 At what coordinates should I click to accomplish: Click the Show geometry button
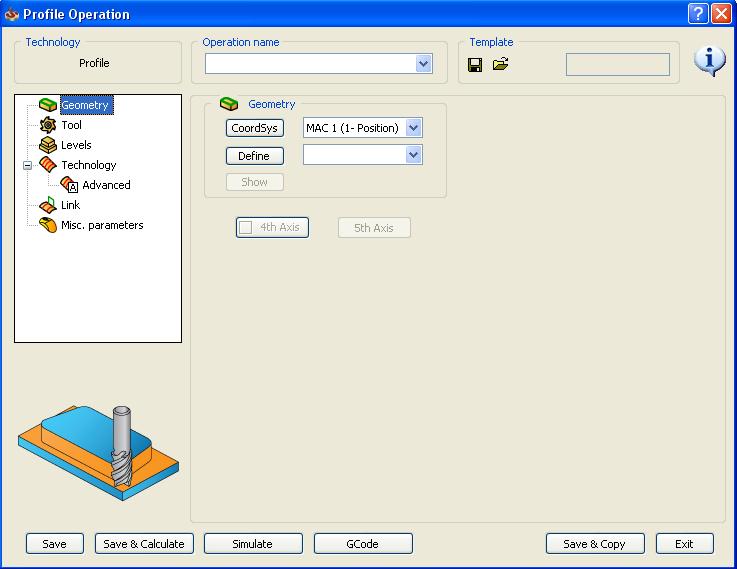[x=255, y=182]
